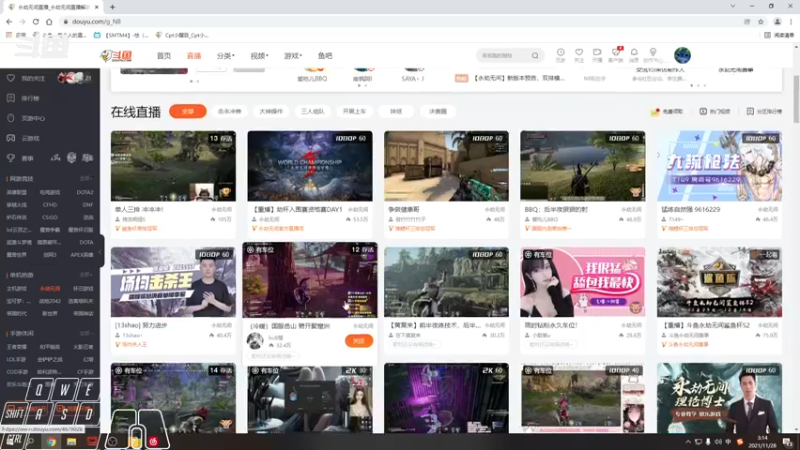Image resolution: width=800 pixels, height=450 pixels.
Task: Expand the 视频 dropdown menu
Action: tap(259, 56)
